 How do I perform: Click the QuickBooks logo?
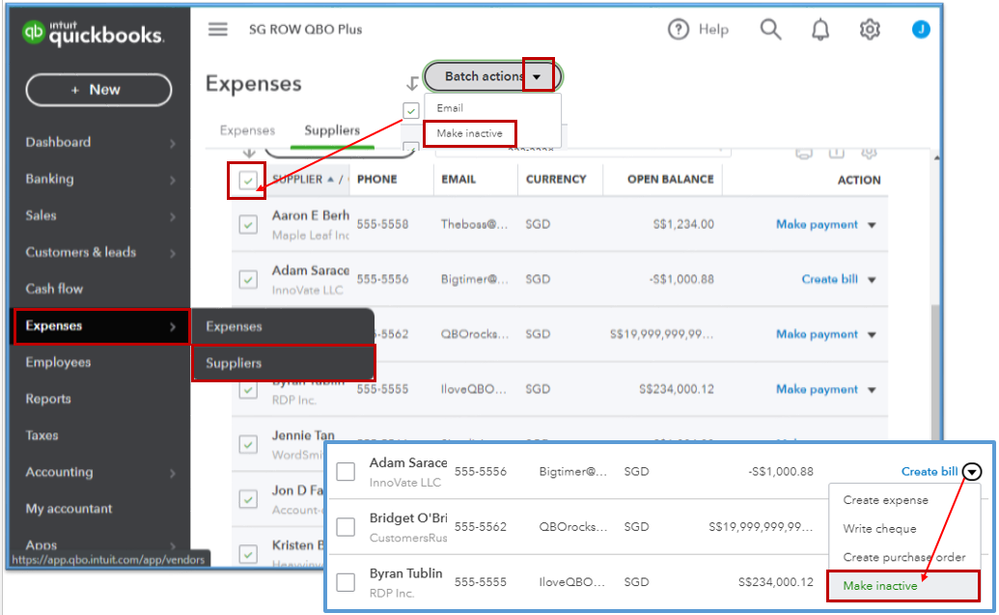pyautogui.click(x=94, y=34)
